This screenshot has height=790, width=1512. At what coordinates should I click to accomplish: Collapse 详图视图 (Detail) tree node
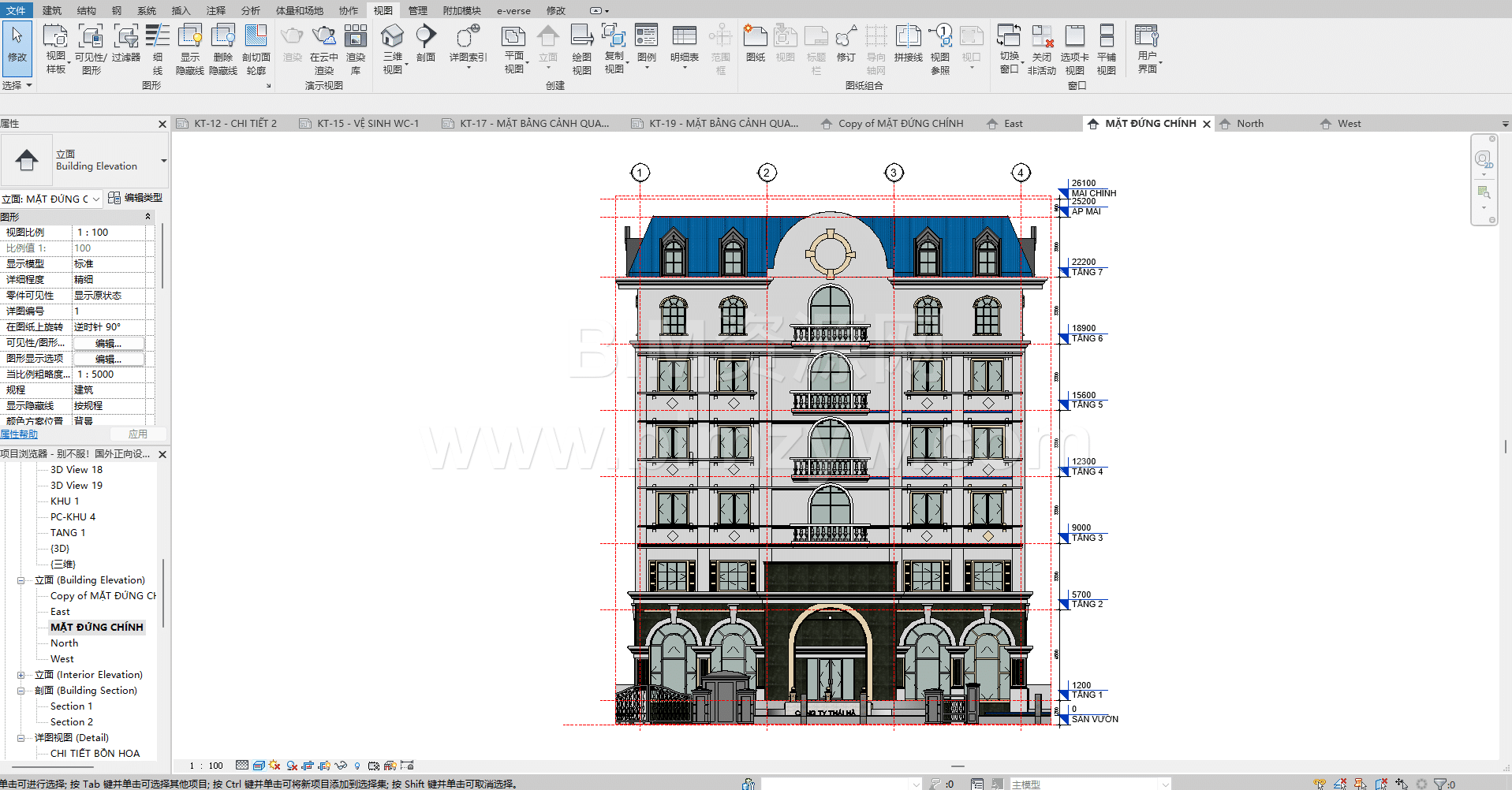pyautogui.click(x=21, y=738)
